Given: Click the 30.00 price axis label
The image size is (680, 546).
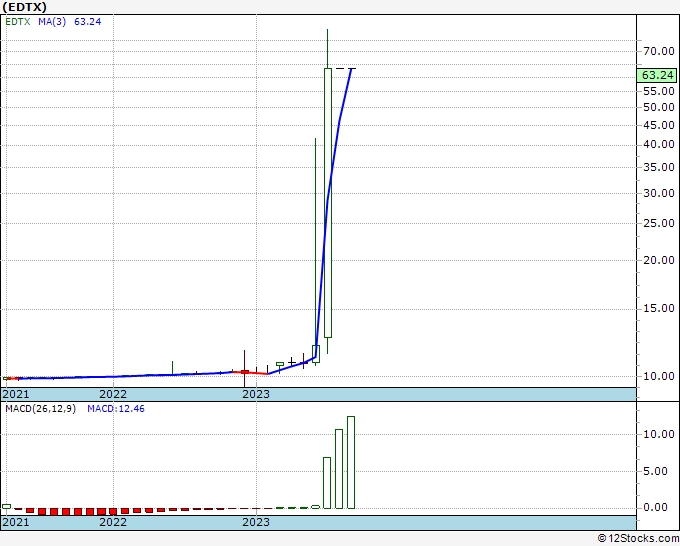Looking at the screenshot, I should [659, 193].
